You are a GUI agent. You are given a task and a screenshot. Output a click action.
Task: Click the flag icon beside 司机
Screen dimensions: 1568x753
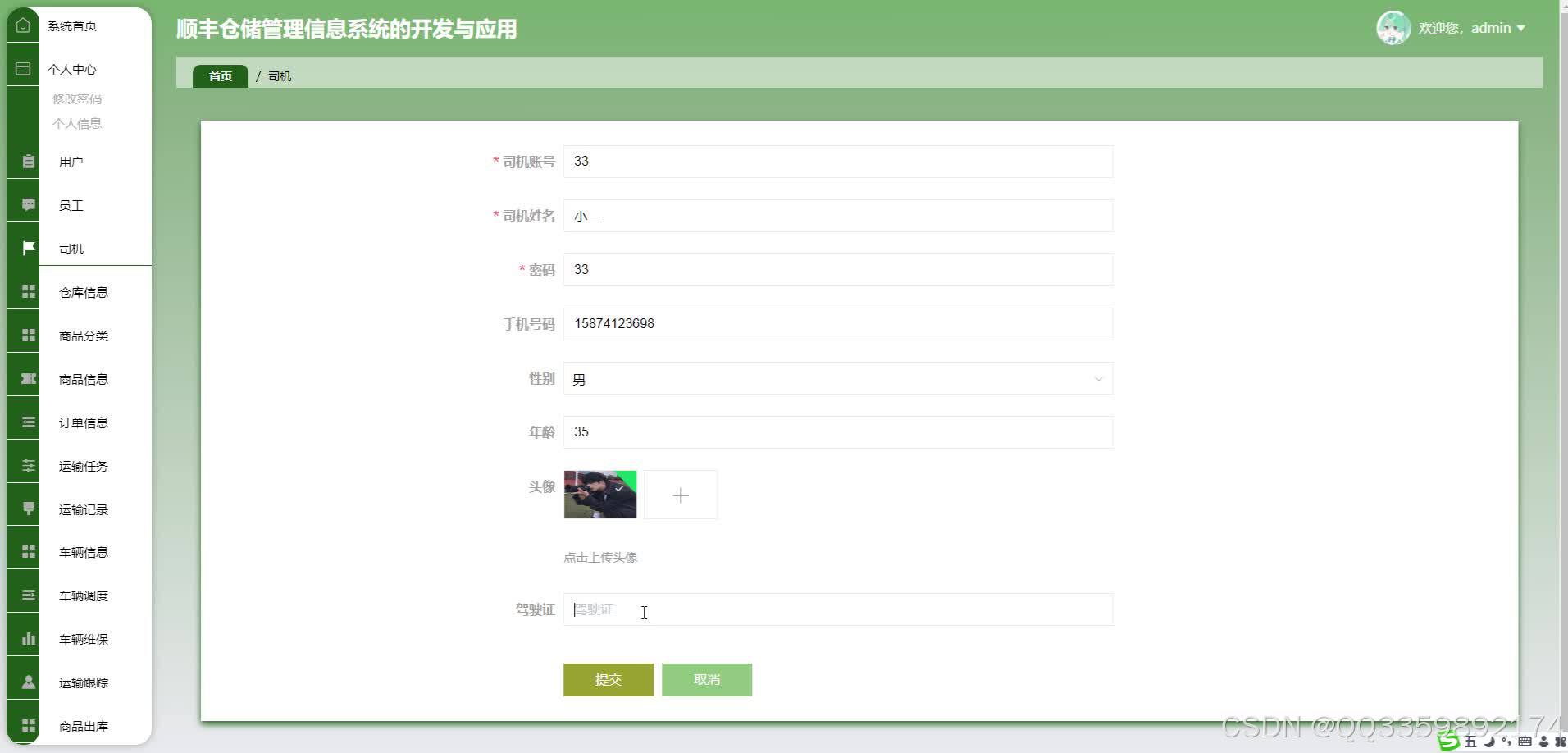[28, 249]
